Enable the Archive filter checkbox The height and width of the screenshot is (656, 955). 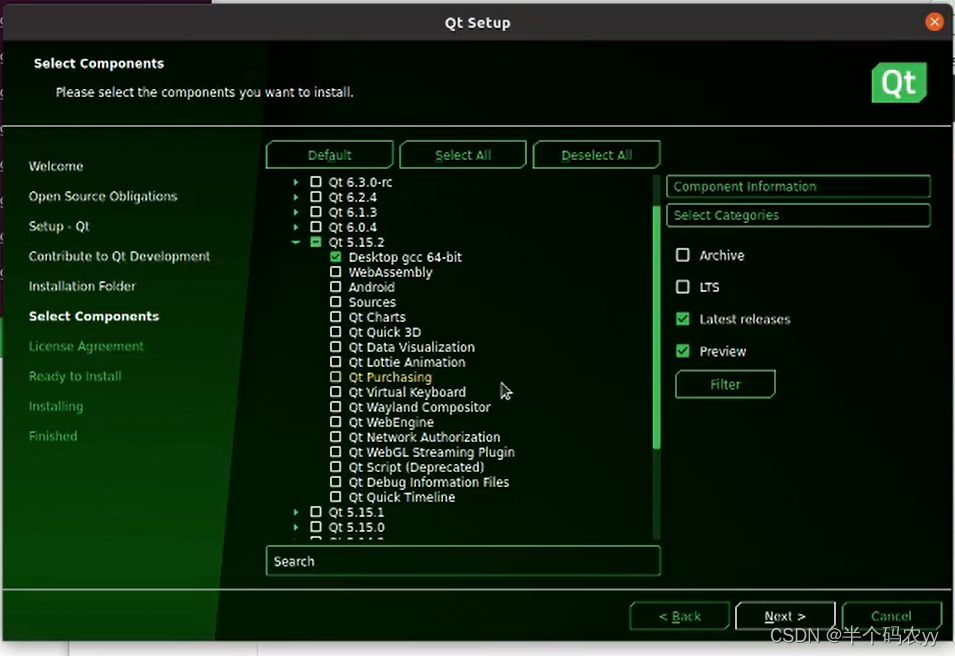pos(684,255)
